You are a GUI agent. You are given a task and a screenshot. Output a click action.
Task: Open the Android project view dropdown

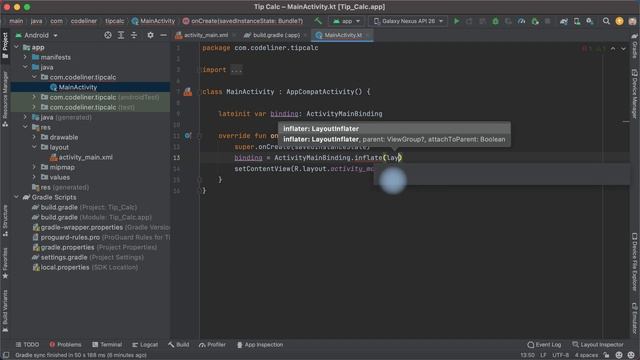pyautogui.click(x=37, y=36)
